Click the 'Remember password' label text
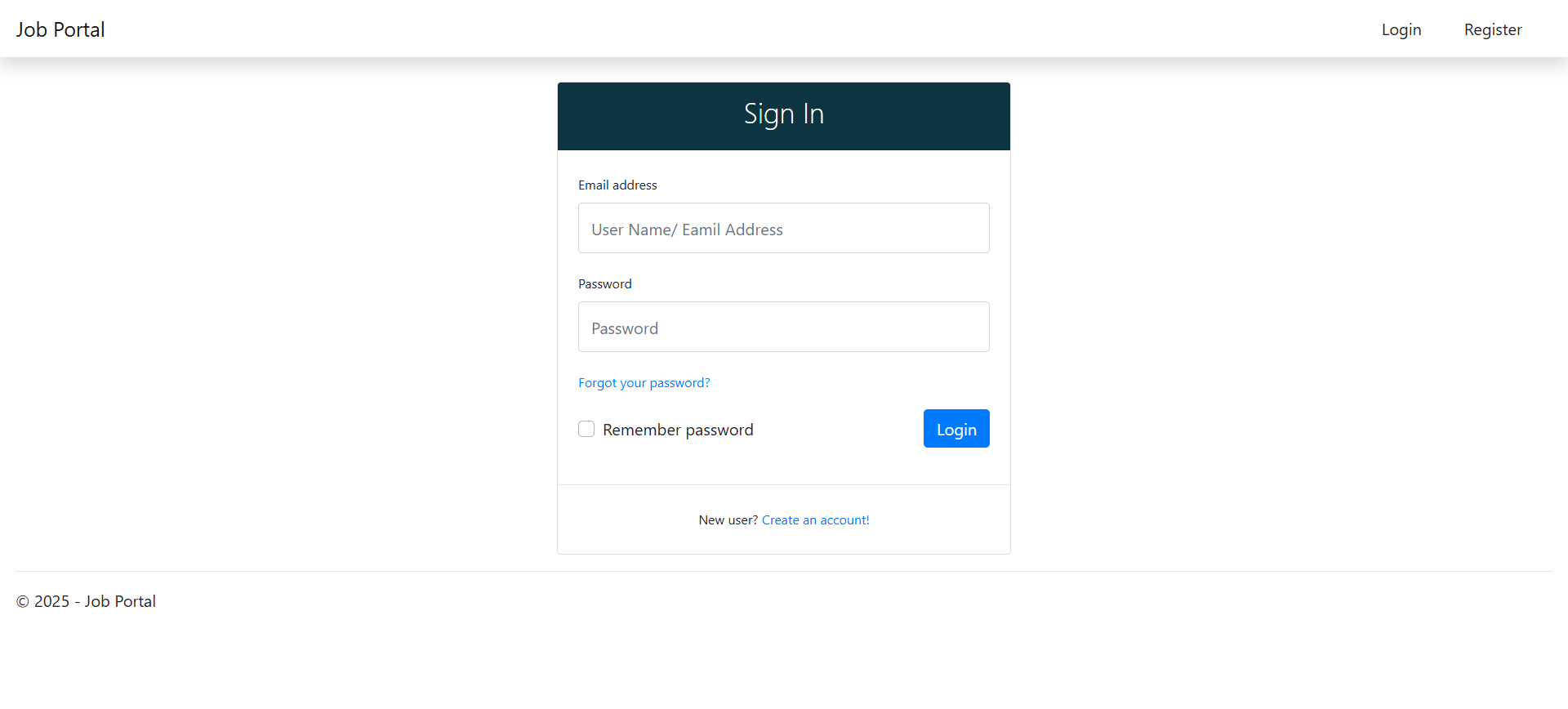 pyautogui.click(x=678, y=430)
